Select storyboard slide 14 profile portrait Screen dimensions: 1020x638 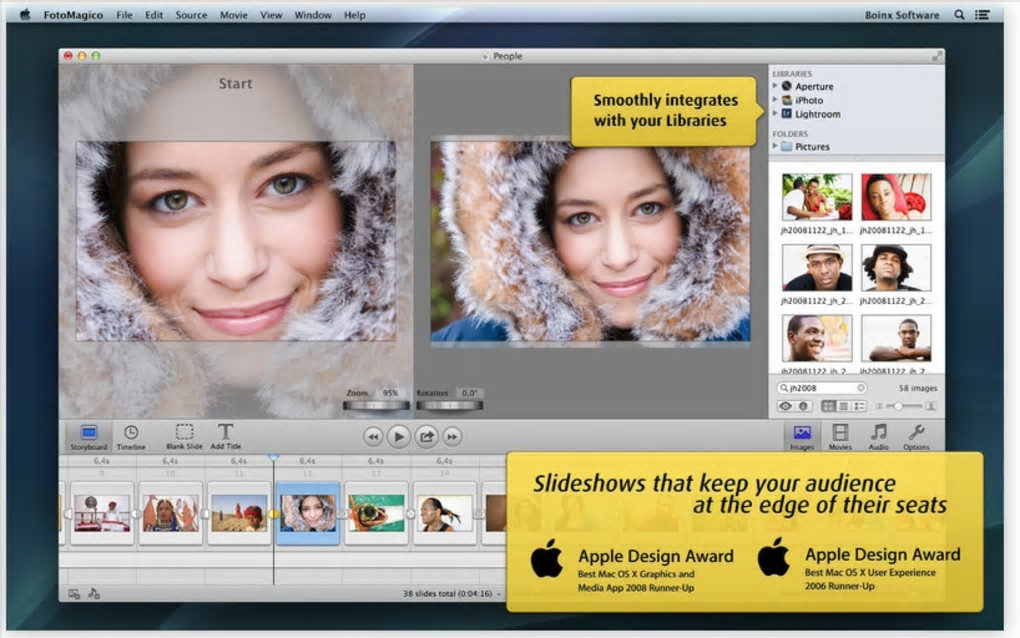tap(445, 513)
